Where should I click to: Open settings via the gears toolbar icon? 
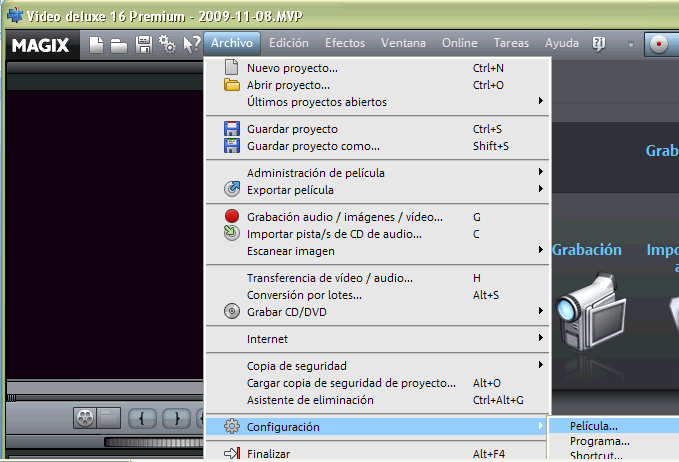[x=167, y=44]
